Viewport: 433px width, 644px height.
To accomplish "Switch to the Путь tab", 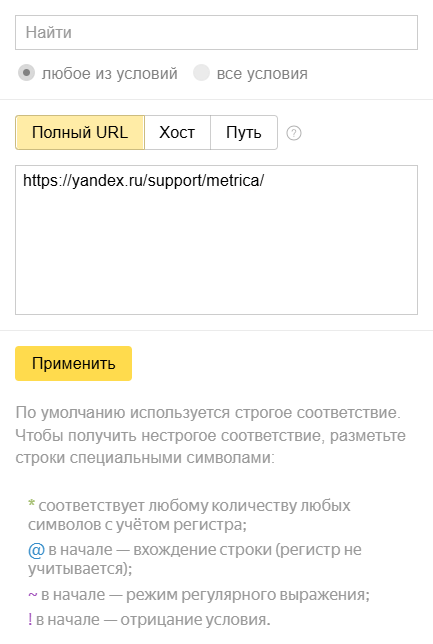I will [x=244, y=133].
